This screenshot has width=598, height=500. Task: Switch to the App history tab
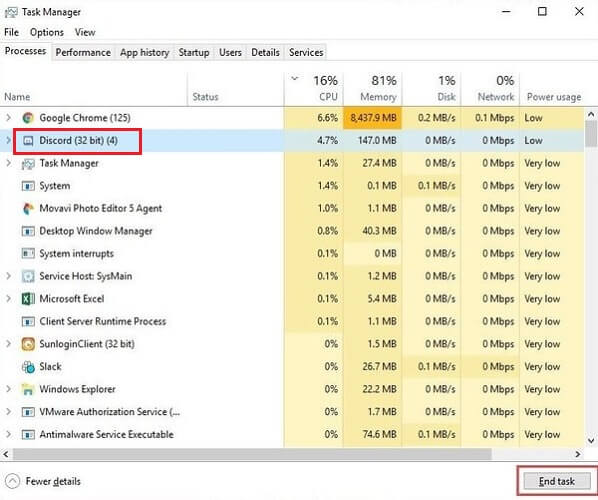tap(145, 52)
